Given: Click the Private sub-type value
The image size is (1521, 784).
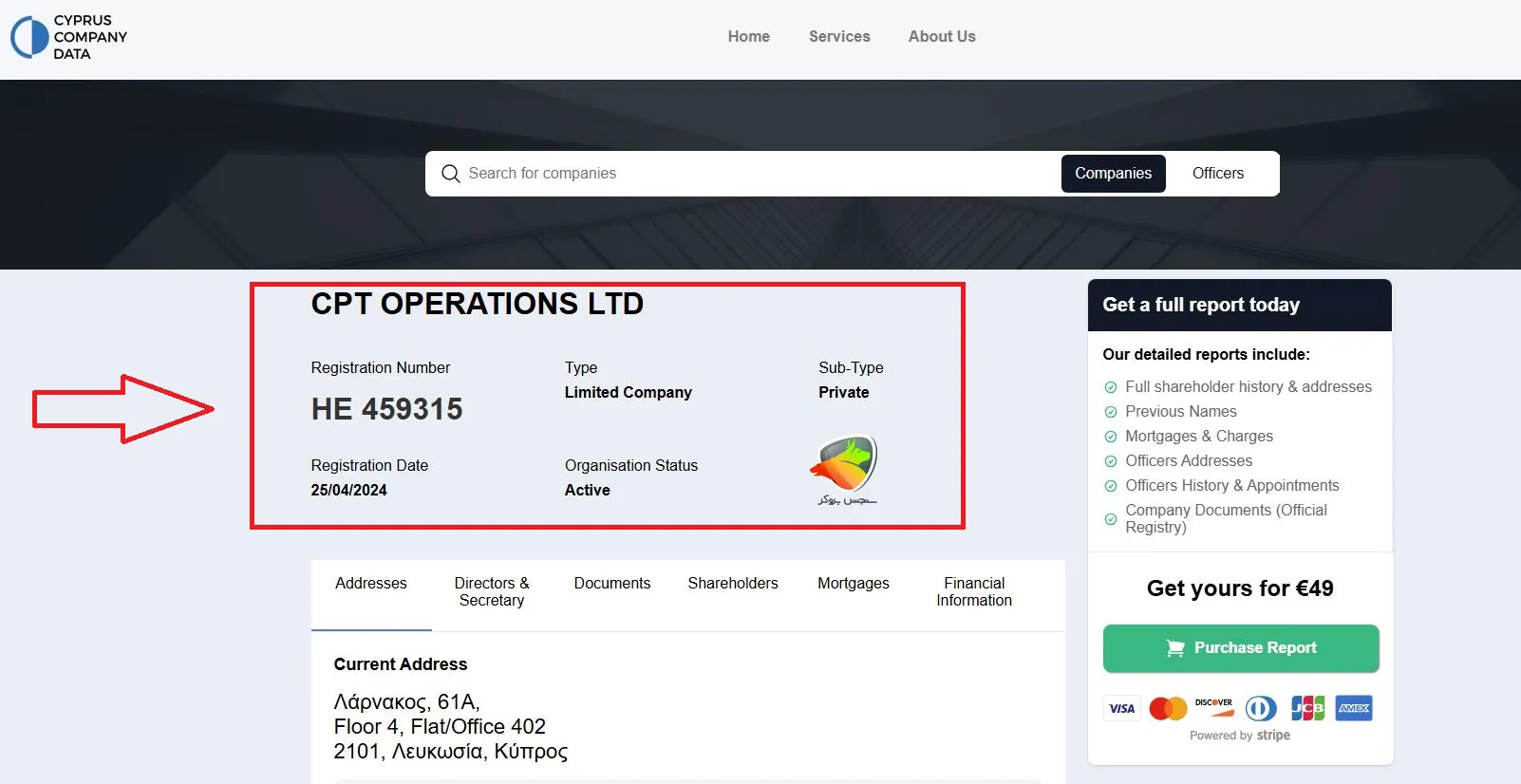Looking at the screenshot, I should [x=844, y=393].
